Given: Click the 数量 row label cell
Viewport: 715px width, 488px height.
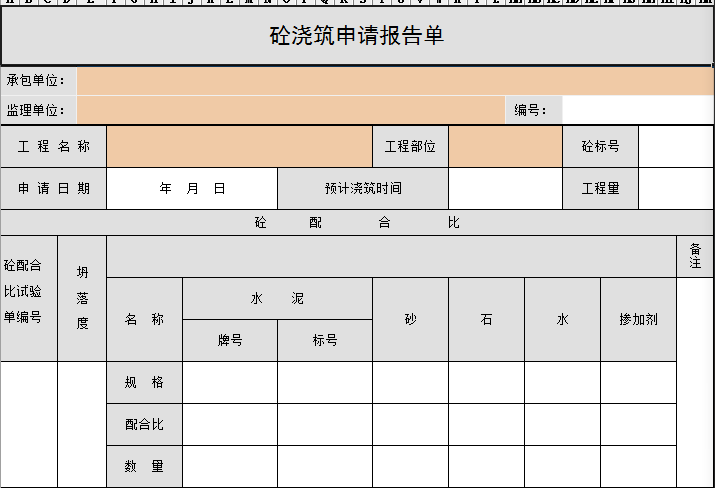Looking at the screenshot, I should click(x=144, y=466).
